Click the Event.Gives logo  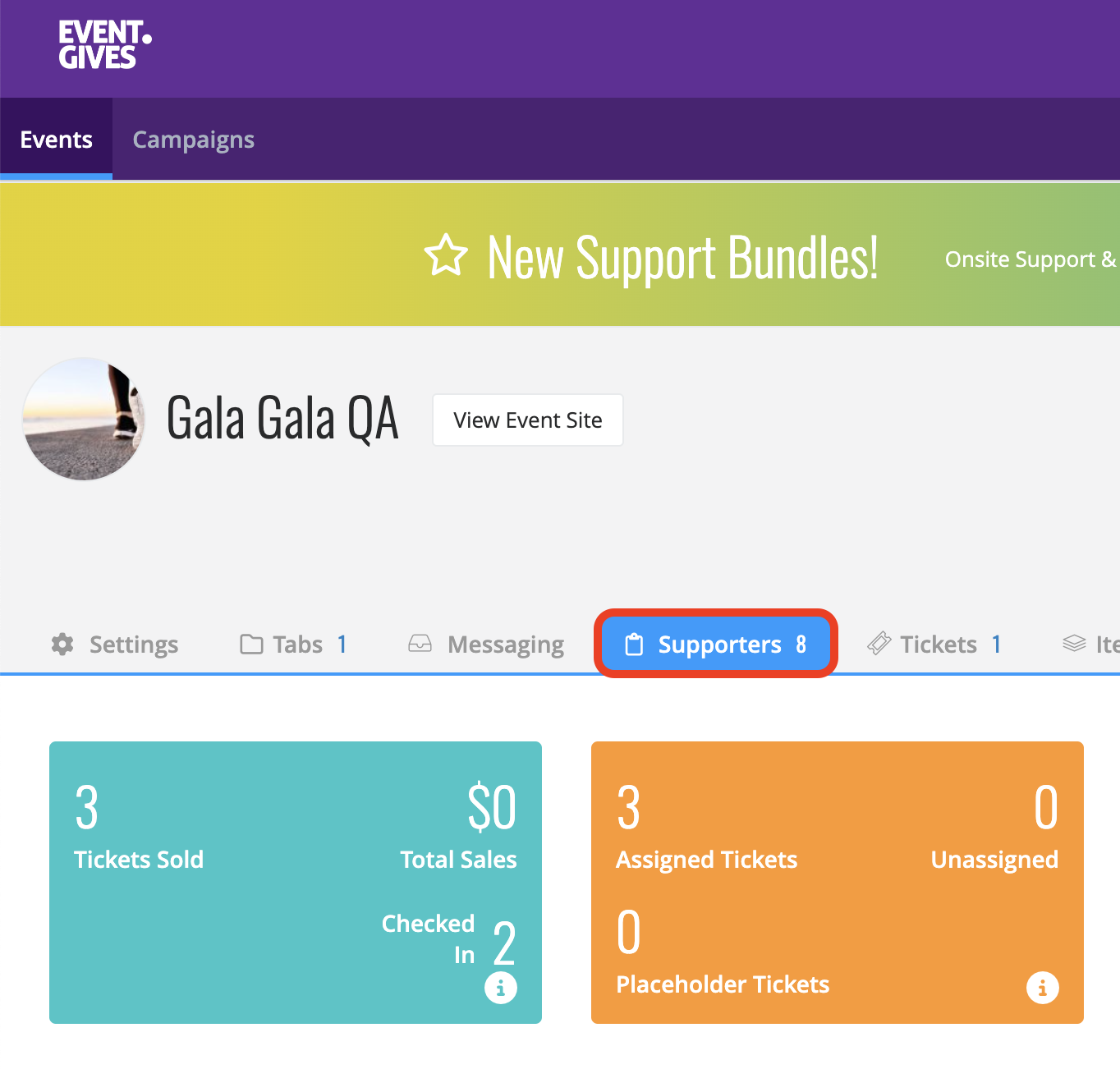pyautogui.click(x=104, y=45)
